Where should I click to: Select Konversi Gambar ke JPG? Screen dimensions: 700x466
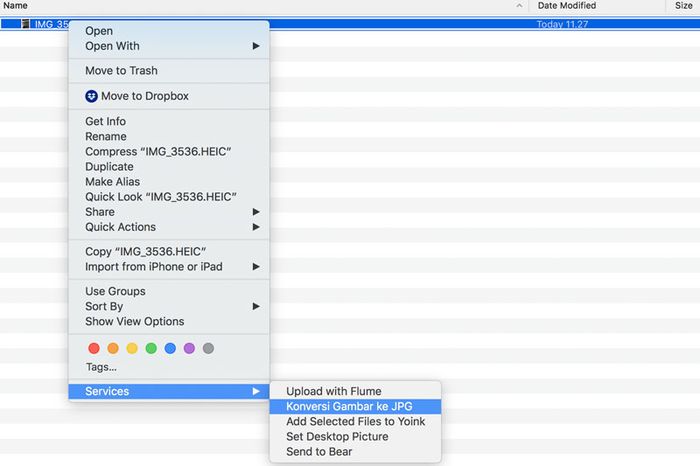[355, 407]
